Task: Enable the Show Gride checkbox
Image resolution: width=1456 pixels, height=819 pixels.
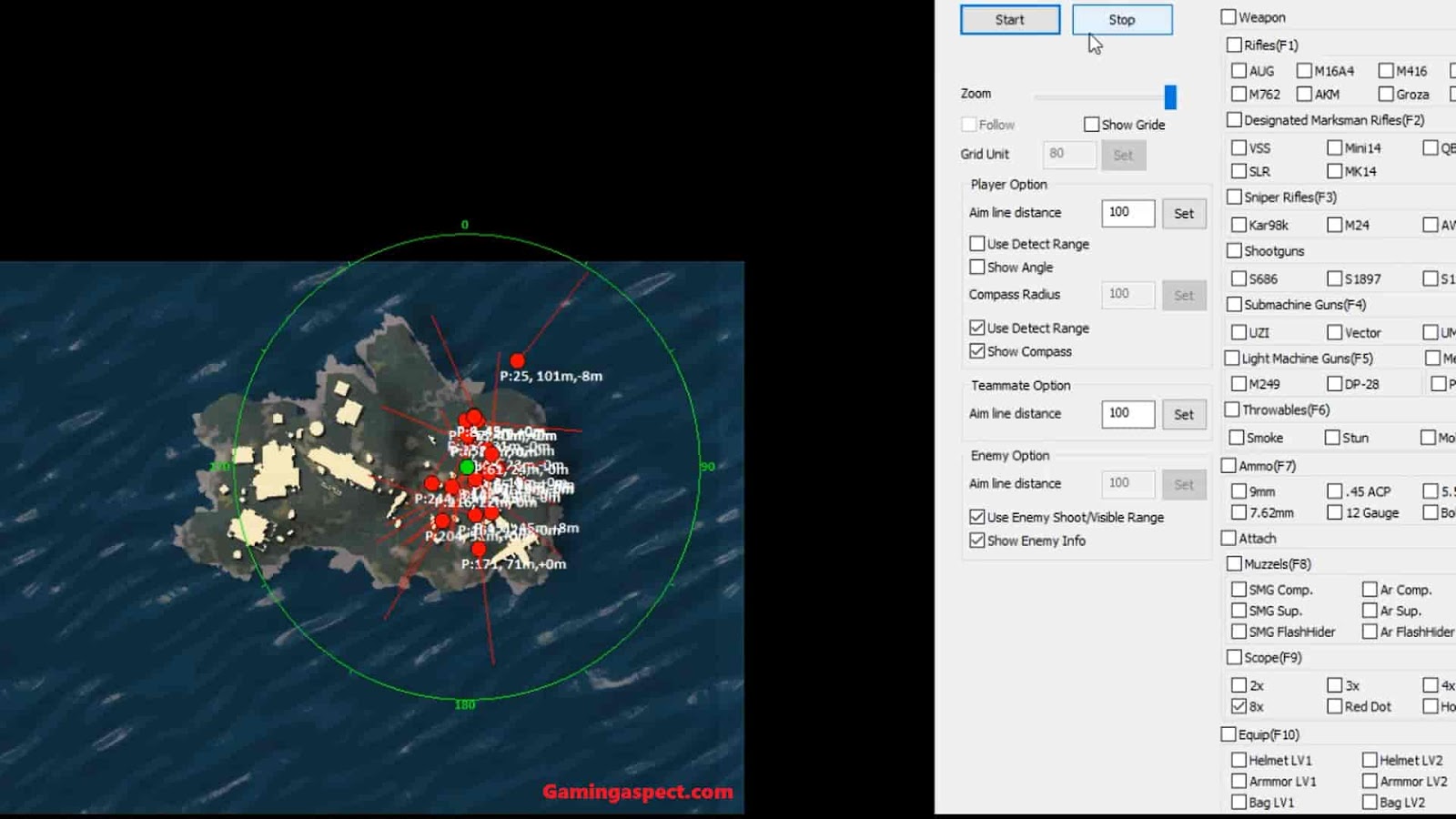Action: (x=1092, y=125)
